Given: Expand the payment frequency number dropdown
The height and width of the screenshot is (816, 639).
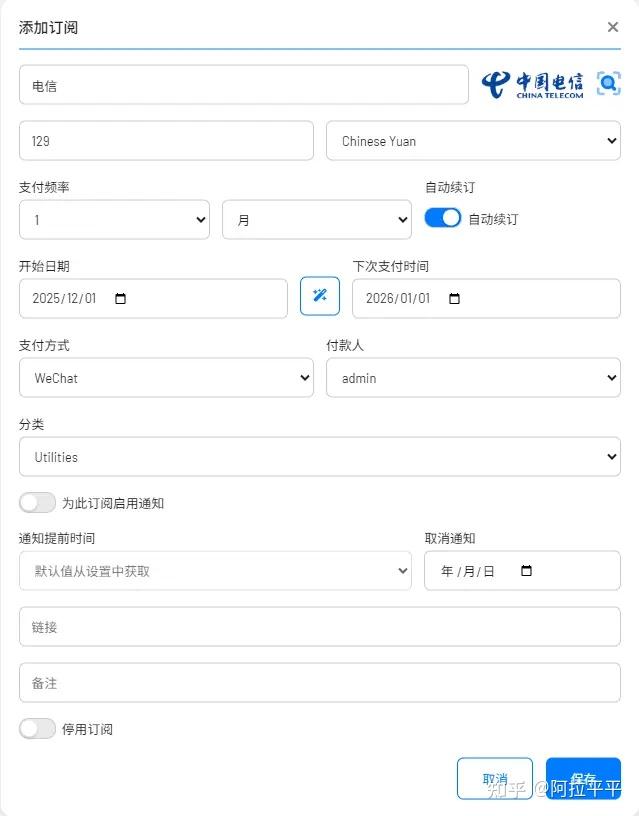Looking at the screenshot, I should click(x=114, y=220).
